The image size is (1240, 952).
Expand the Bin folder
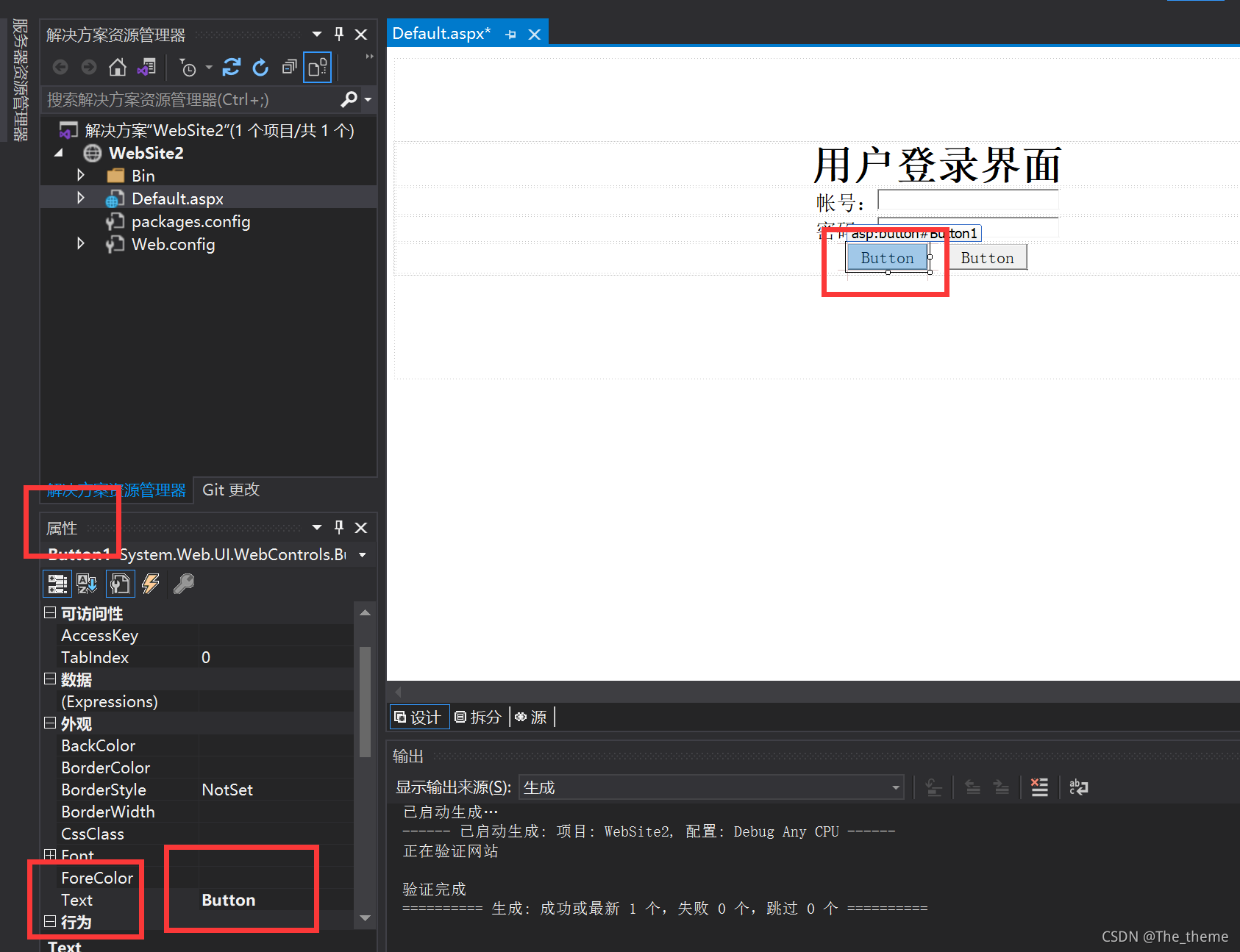pyautogui.click(x=81, y=175)
